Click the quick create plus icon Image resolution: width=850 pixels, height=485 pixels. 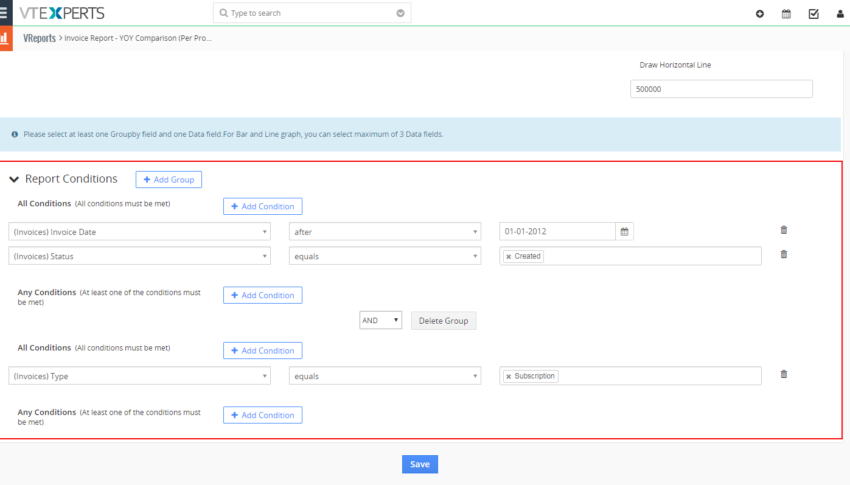pos(759,14)
